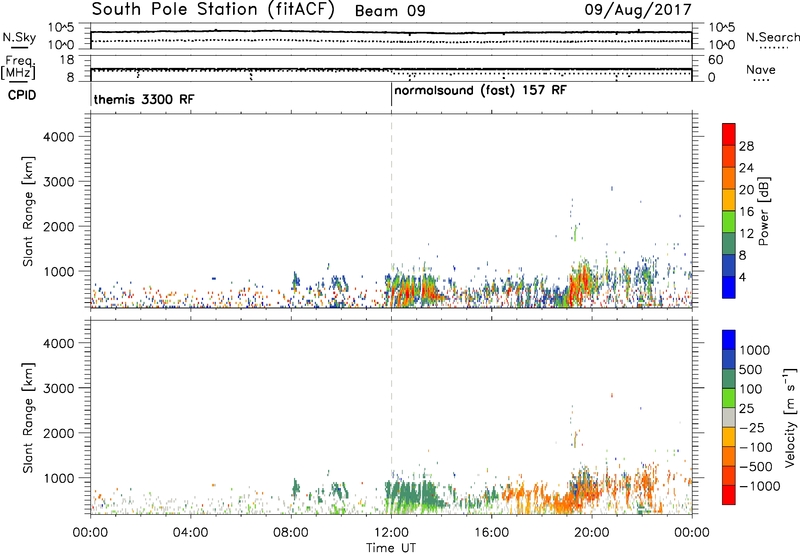Pick the grey -25 to 25 velocity segment
The height and width of the screenshot is (554, 800).
point(729,417)
